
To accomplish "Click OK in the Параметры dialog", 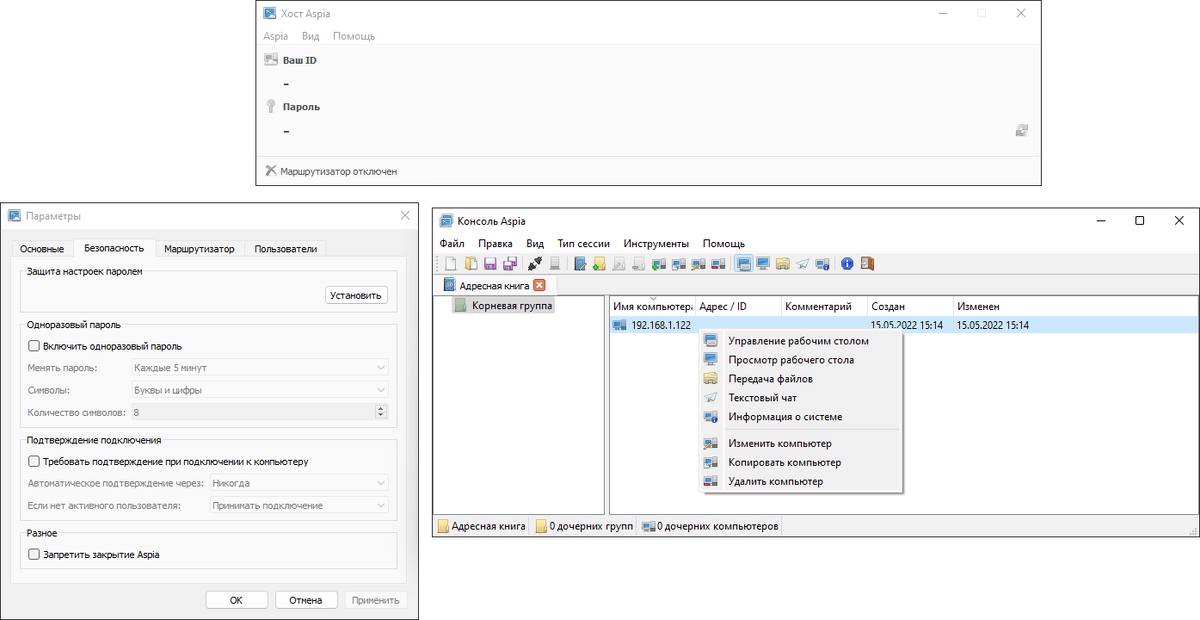I will point(236,600).
